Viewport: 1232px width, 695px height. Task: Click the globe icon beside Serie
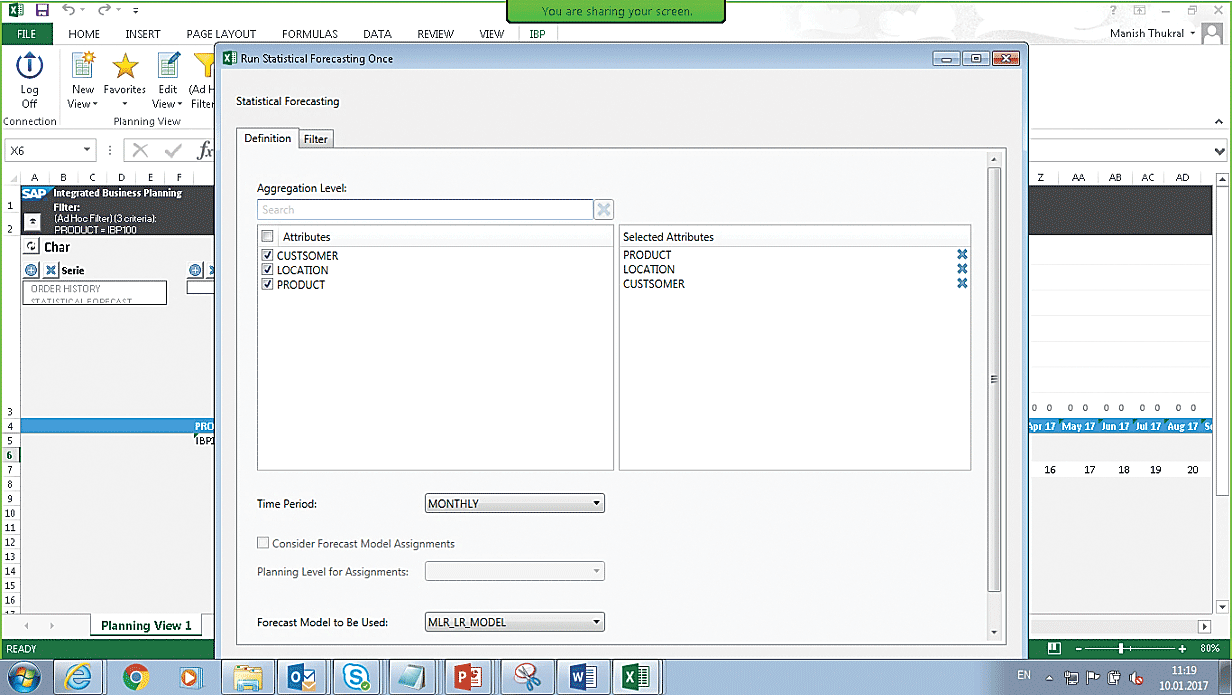tap(31, 270)
